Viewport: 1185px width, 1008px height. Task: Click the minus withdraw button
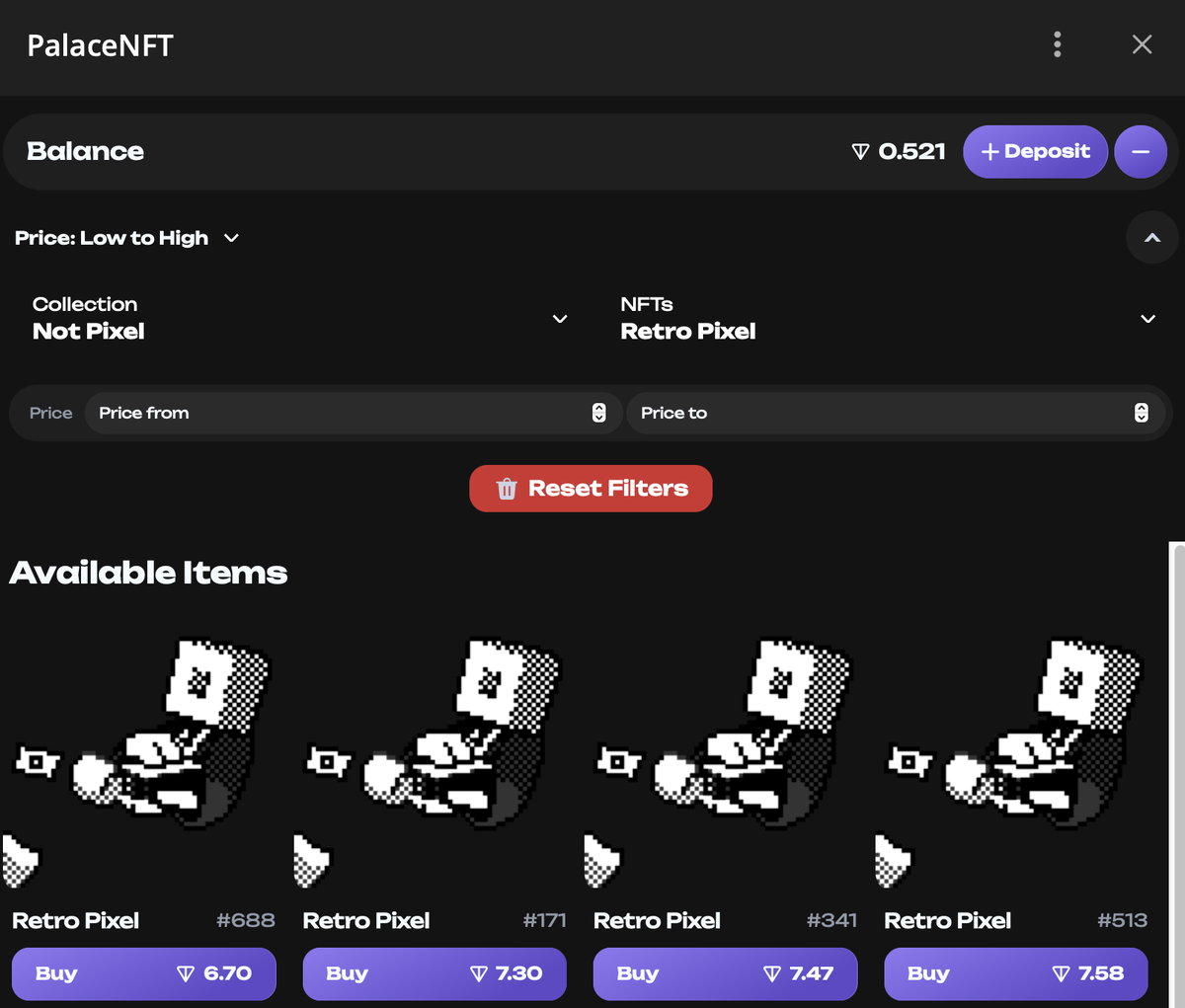(1141, 152)
